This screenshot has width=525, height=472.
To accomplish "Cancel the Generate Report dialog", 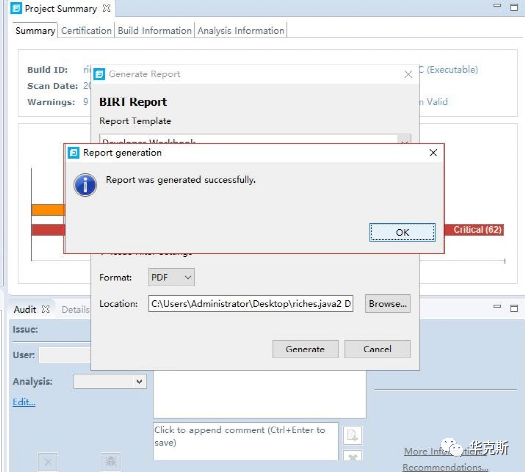I will click(377, 349).
